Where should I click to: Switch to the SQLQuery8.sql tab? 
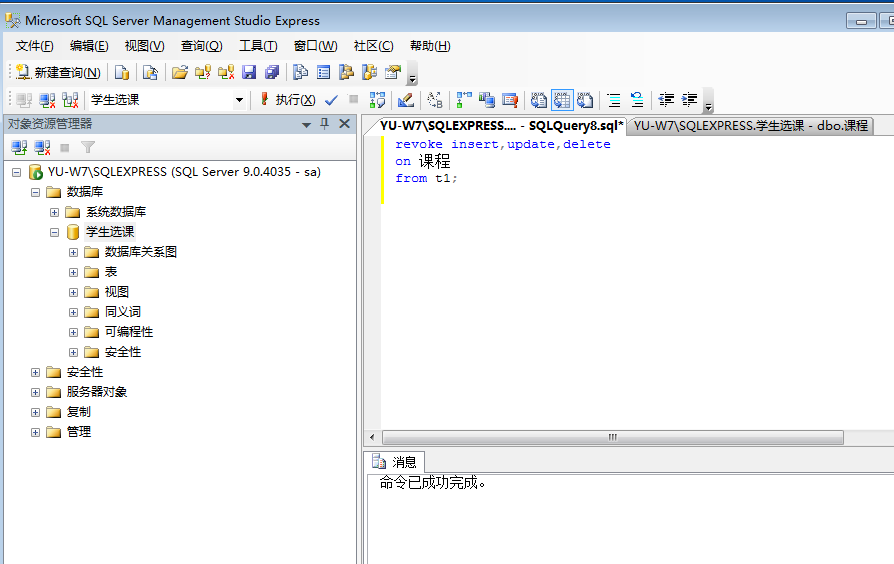[x=501, y=125]
